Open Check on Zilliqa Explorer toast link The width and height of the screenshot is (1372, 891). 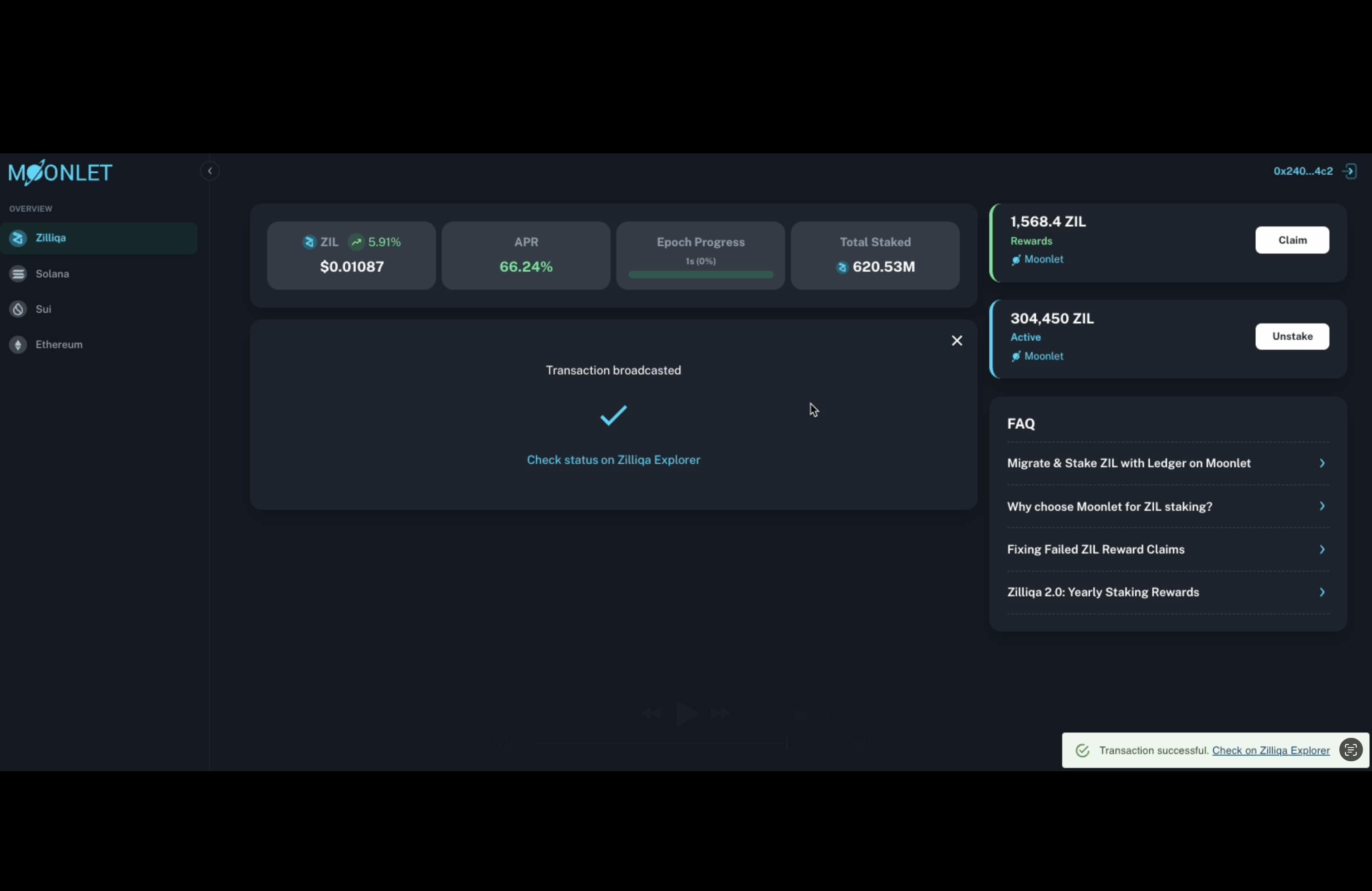(x=1270, y=750)
